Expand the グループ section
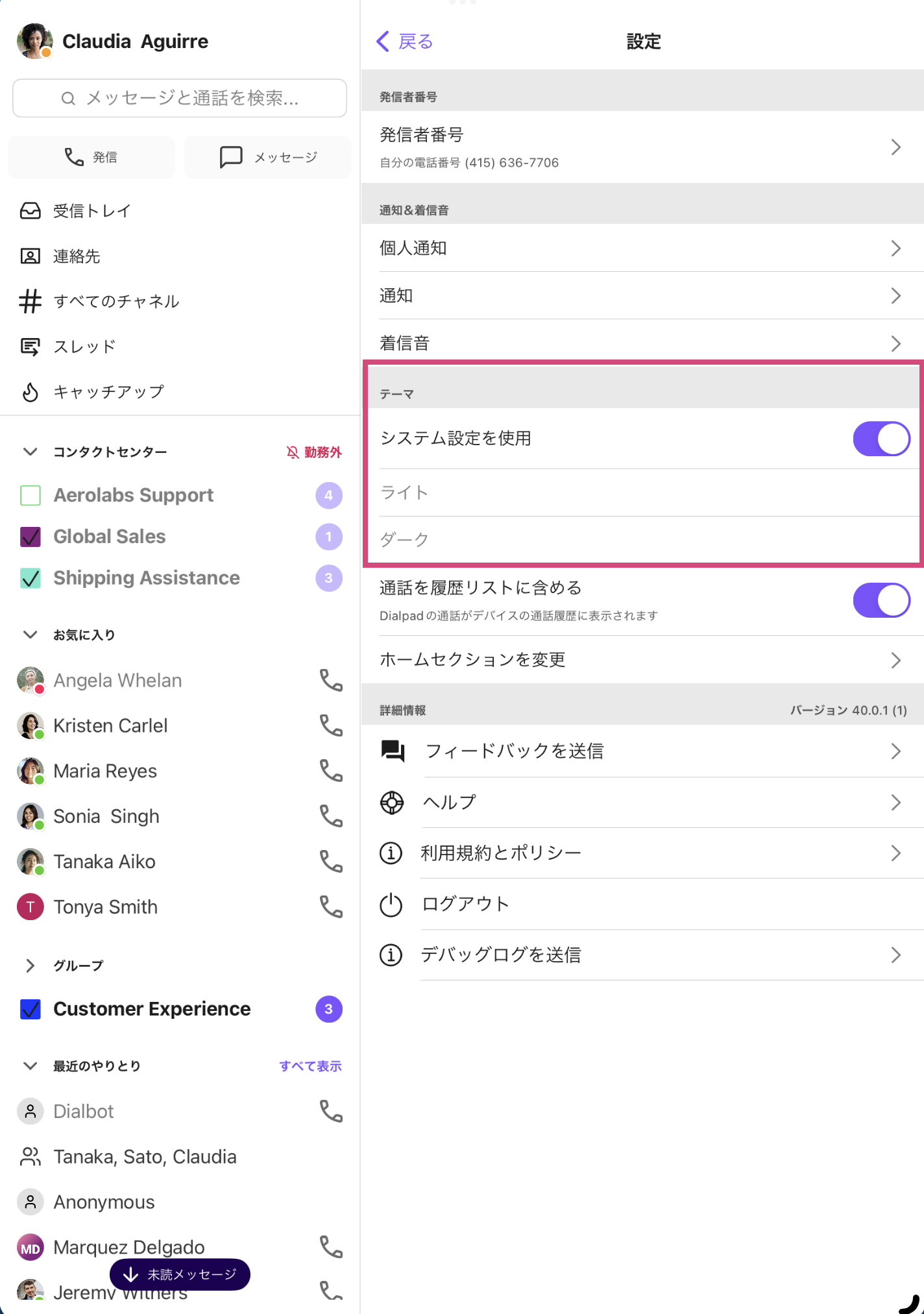This screenshot has height=1314, width=924. point(30,966)
